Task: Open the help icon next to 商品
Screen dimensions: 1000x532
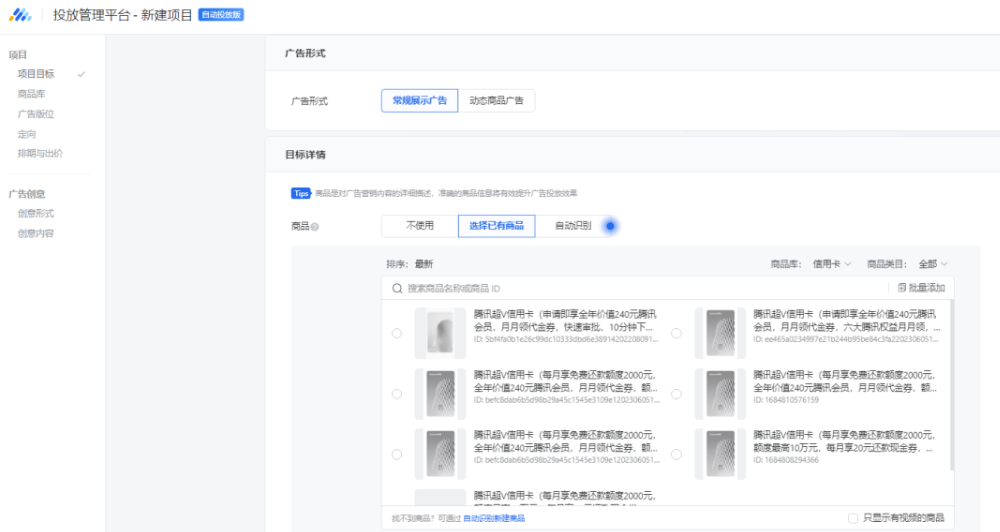Action: click(x=315, y=227)
